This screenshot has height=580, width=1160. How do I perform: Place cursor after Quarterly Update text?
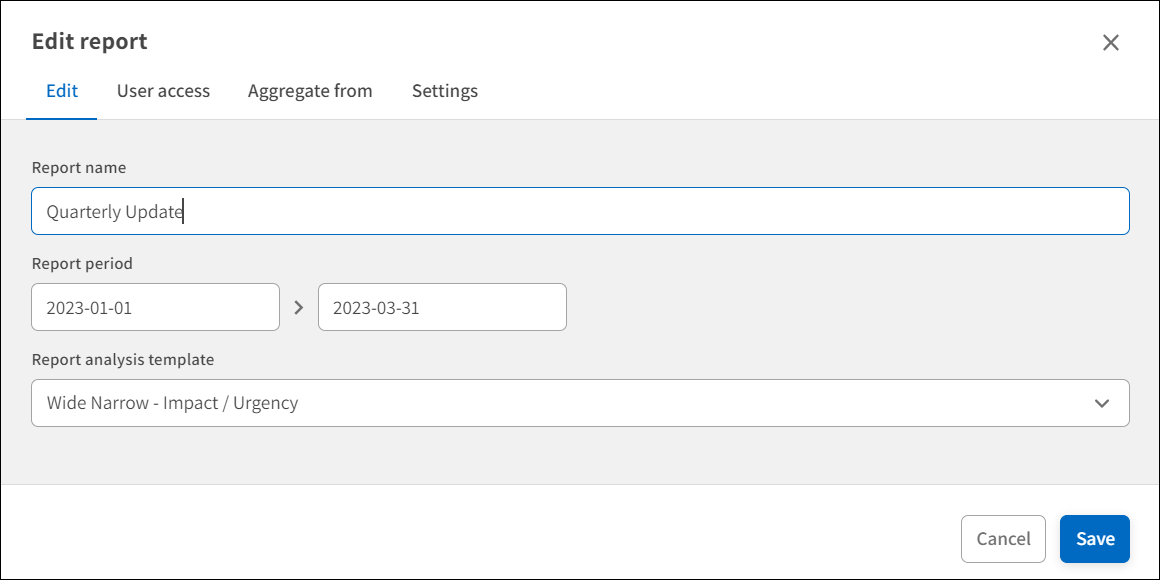click(x=184, y=211)
